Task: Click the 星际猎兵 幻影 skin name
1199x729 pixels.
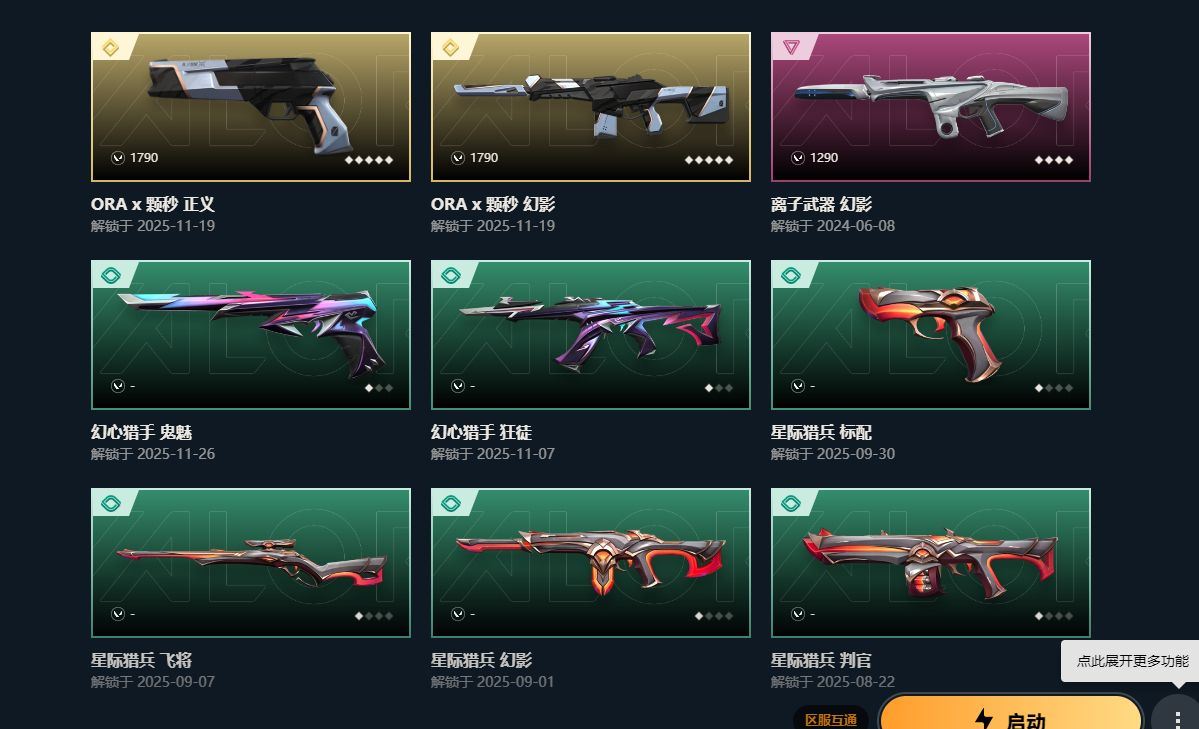Action: point(481,660)
